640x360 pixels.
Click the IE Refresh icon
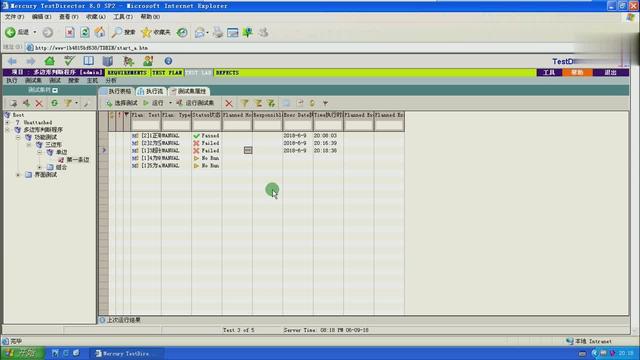click(x=84, y=32)
